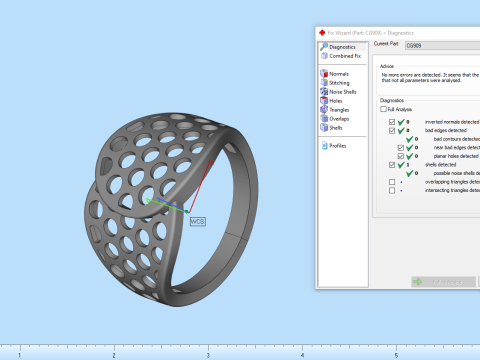This screenshot has height=360, width=480.
Task: Click the 'possible noise shells' text
Action: click(x=457, y=173)
